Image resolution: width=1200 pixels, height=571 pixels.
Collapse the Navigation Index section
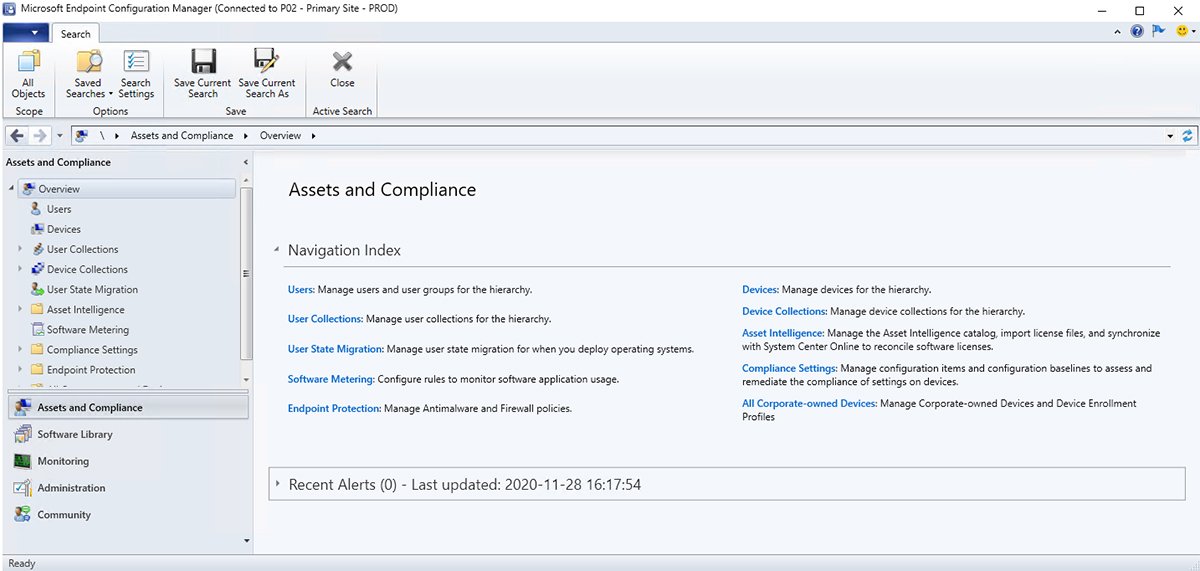(276, 251)
